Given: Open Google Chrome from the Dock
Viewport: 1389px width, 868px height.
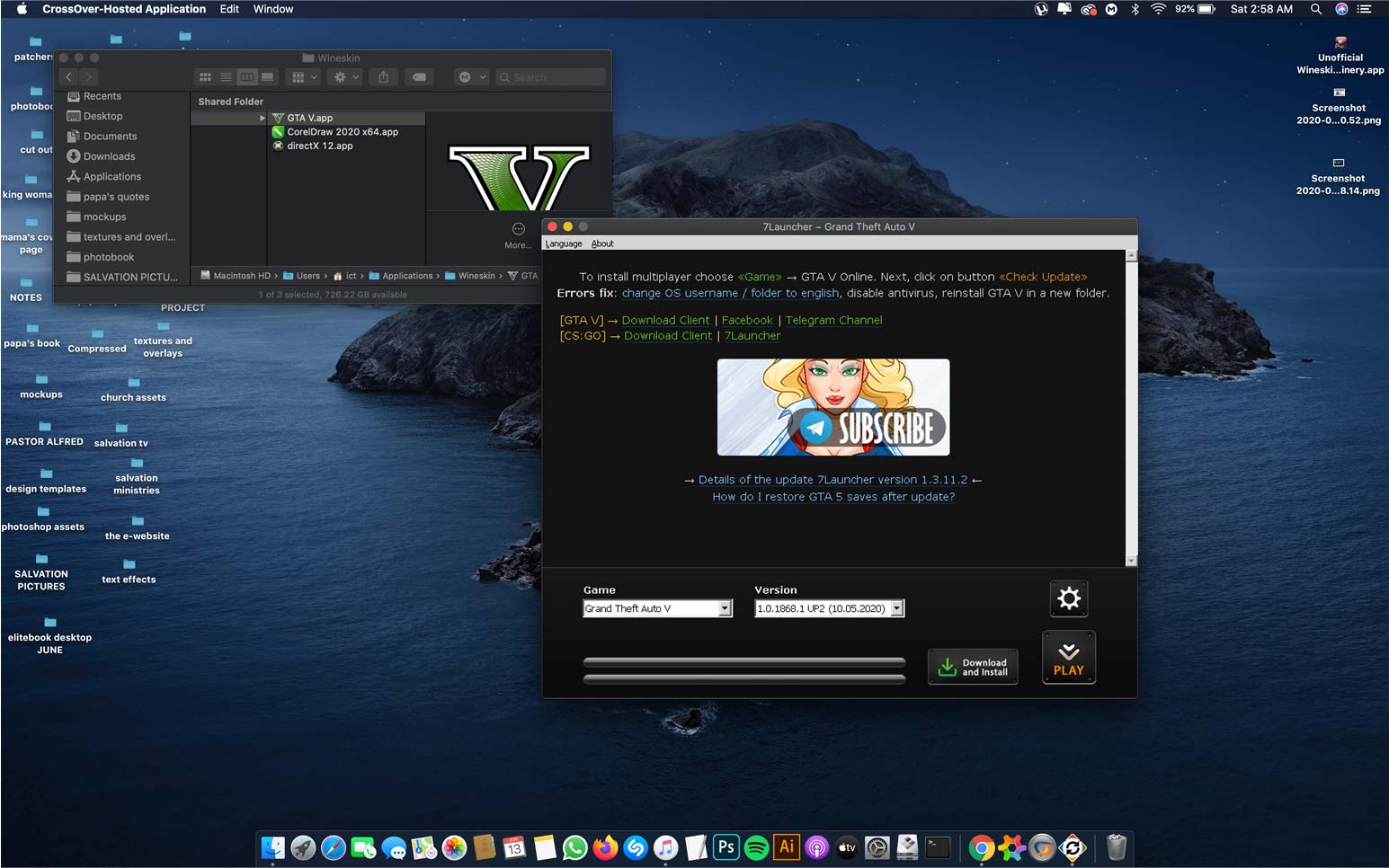Looking at the screenshot, I should click(x=981, y=846).
